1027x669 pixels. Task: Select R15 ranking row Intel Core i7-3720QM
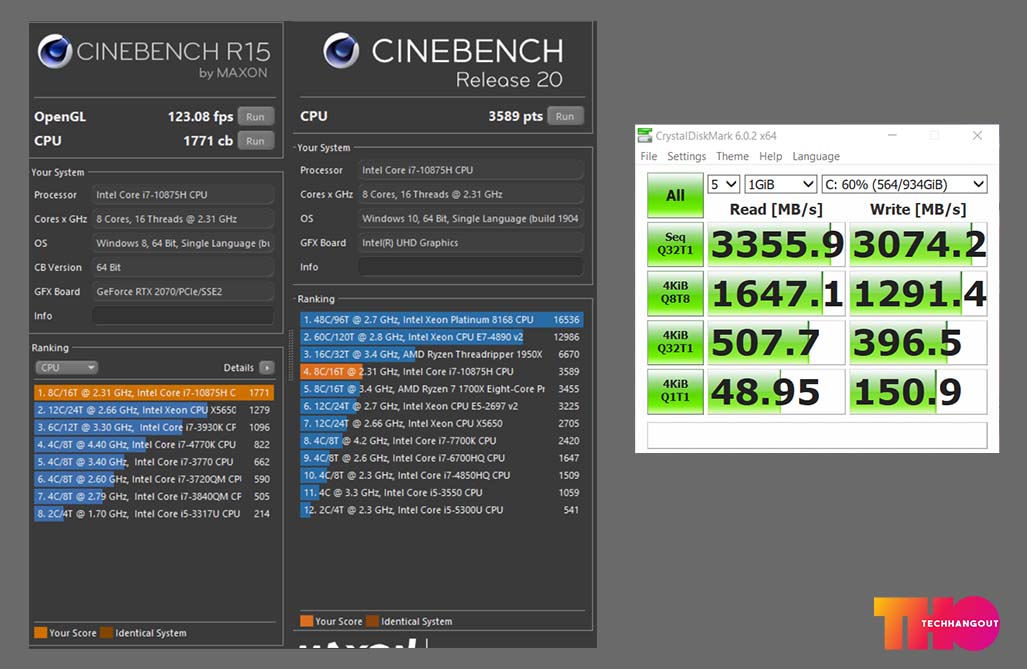click(x=154, y=479)
